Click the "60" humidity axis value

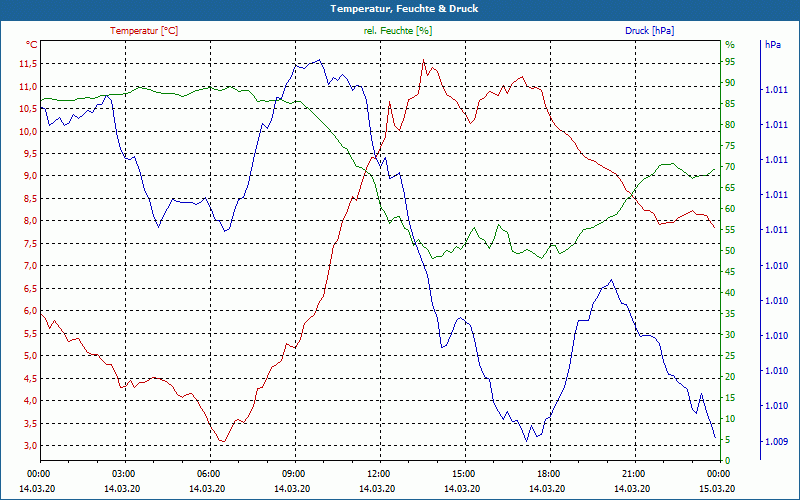point(730,209)
